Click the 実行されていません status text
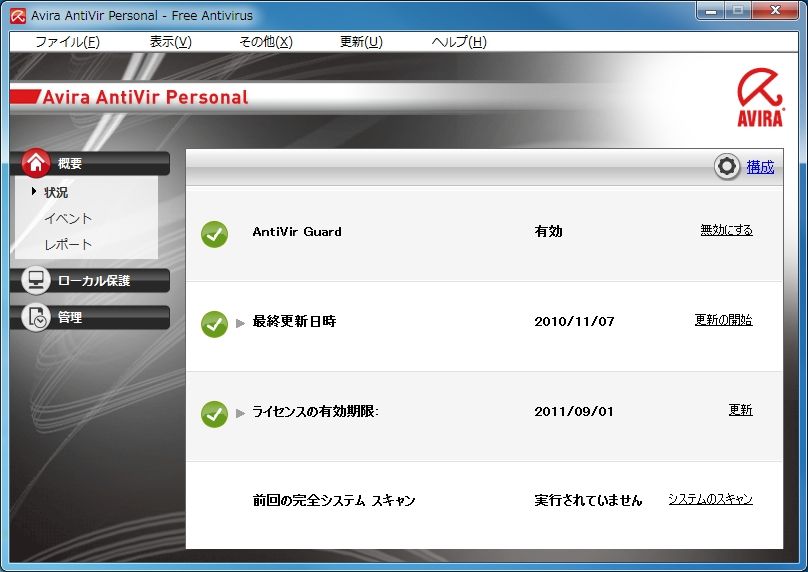The height and width of the screenshot is (572, 808). [588, 500]
